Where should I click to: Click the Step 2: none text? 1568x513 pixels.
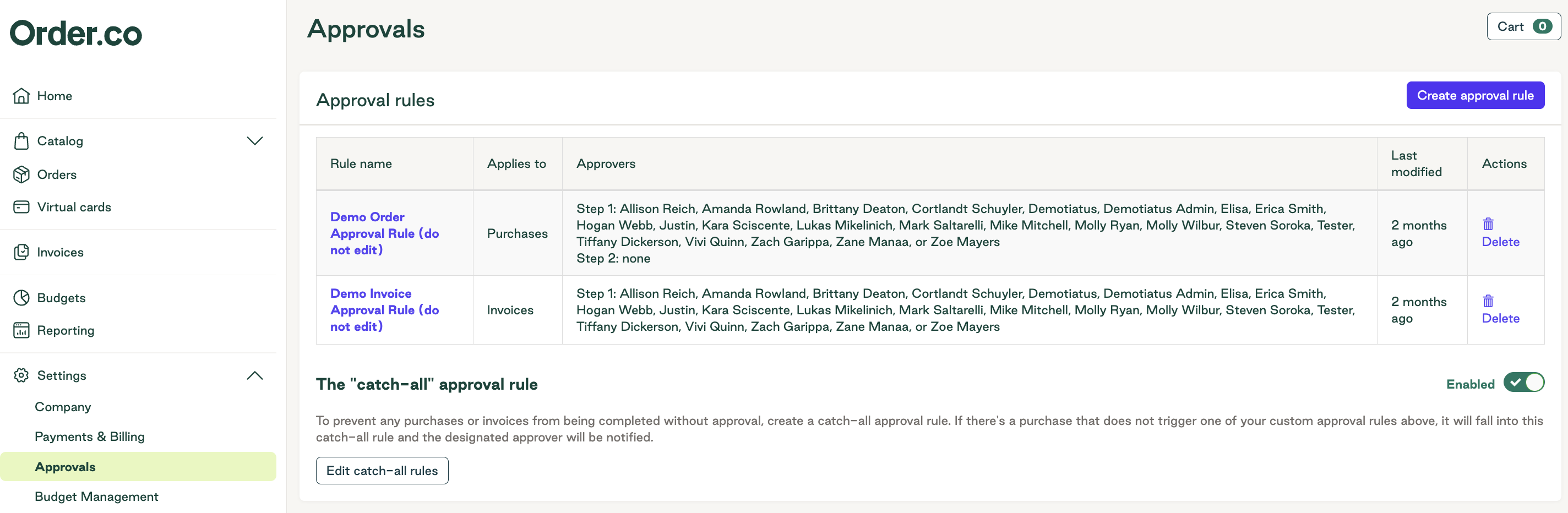coord(613,258)
